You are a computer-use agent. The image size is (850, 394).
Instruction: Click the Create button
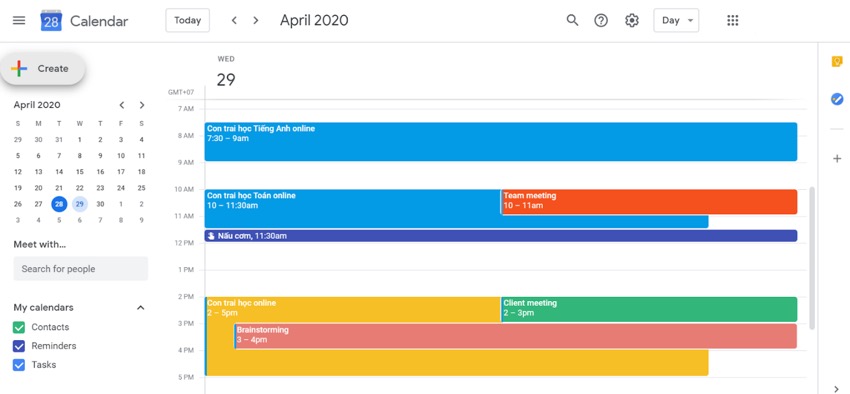pos(43,69)
